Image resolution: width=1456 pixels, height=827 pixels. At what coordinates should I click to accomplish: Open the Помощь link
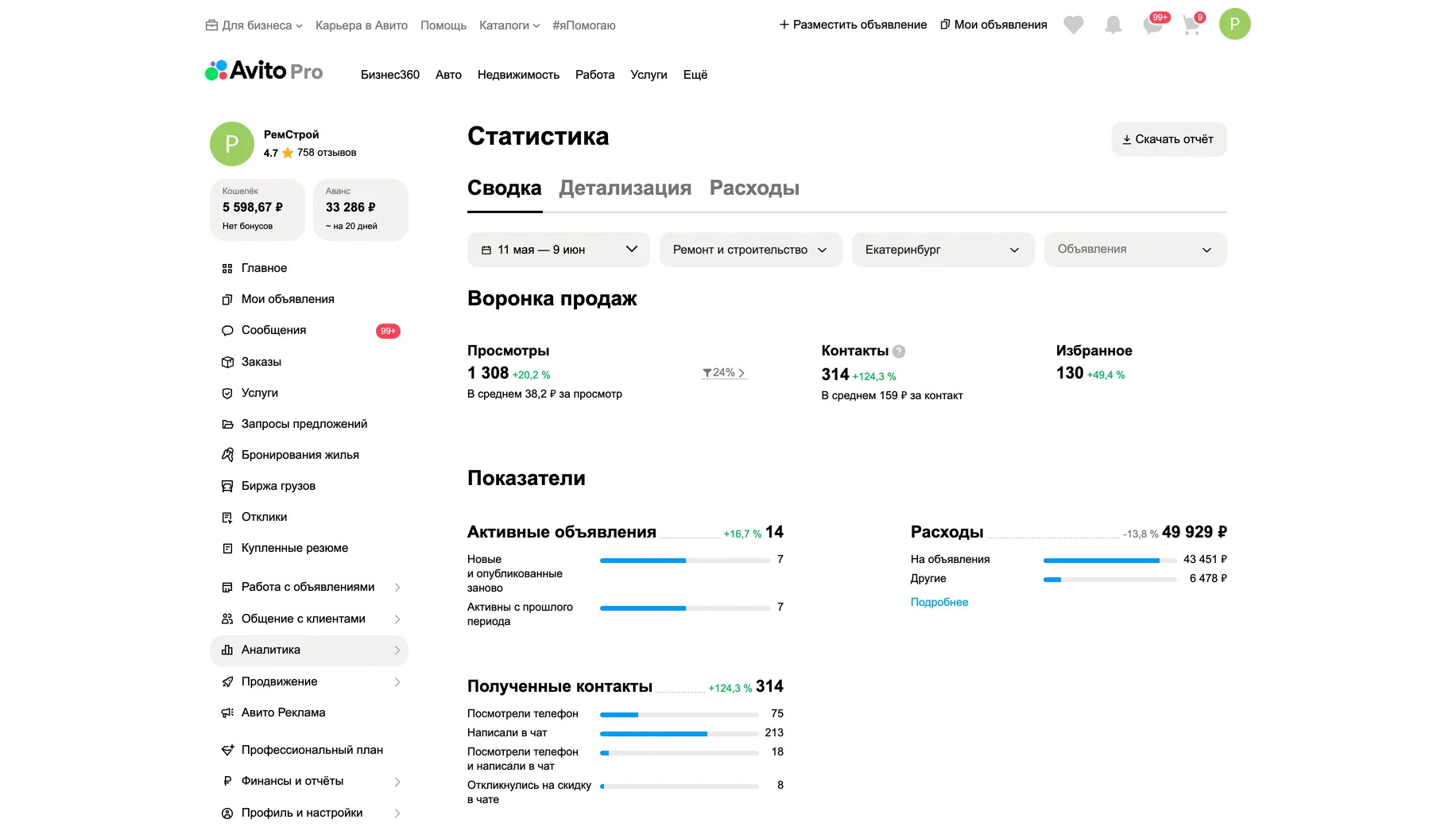pos(443,25)
